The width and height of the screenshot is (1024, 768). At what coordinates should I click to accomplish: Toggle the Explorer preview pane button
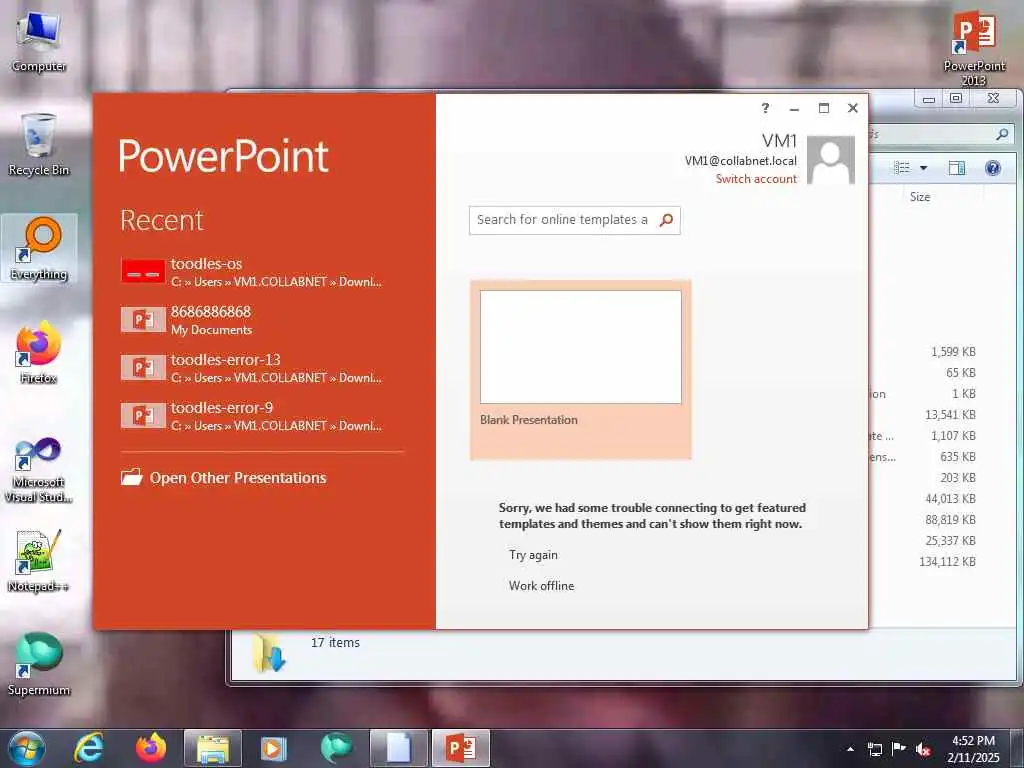(x=957, y=168)
